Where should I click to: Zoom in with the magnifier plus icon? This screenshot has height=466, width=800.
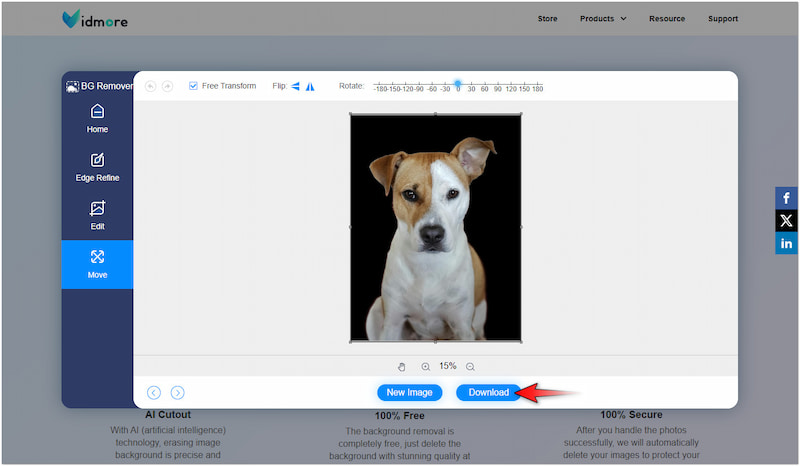tap(426, 367)
